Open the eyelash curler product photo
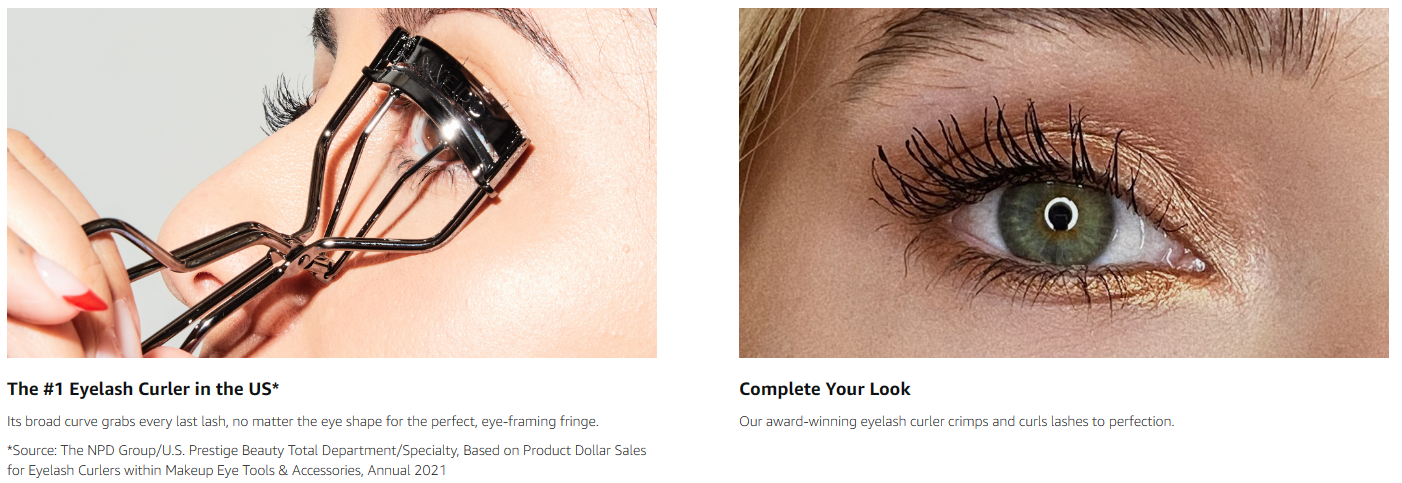 332,183
